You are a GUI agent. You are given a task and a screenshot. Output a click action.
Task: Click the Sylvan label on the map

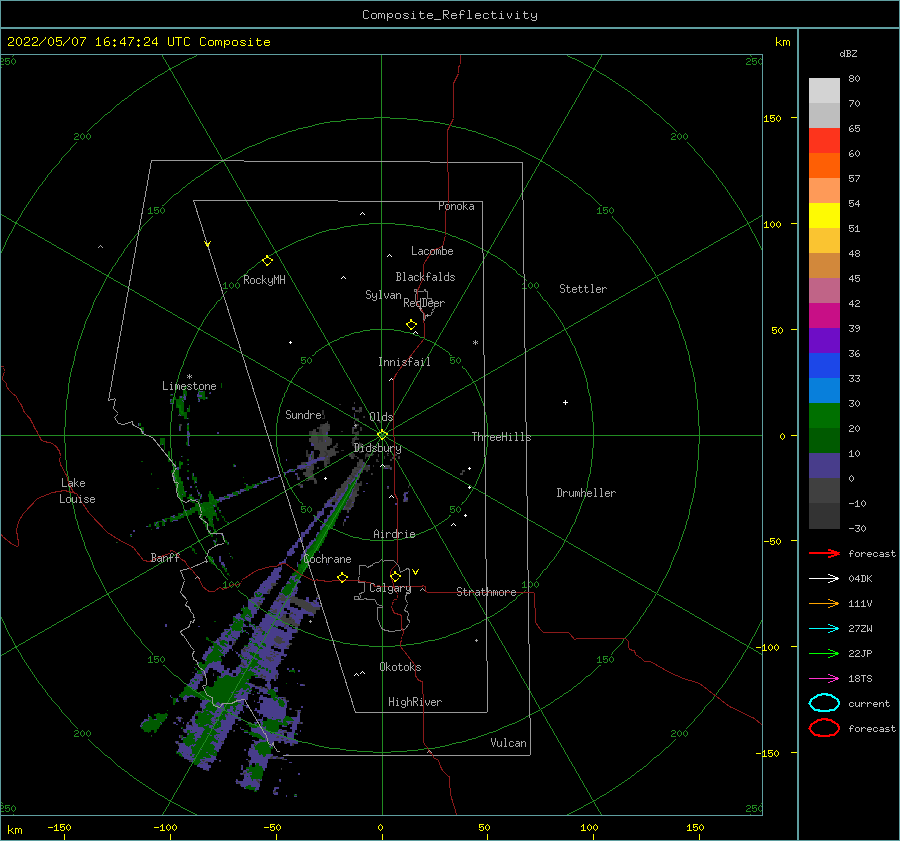(x=383, y=295)
